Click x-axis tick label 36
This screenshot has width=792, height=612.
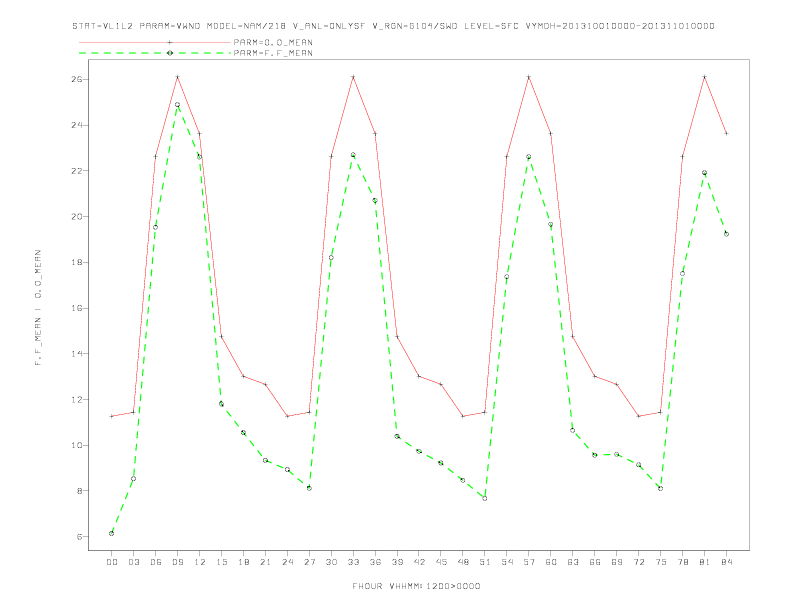375,562
